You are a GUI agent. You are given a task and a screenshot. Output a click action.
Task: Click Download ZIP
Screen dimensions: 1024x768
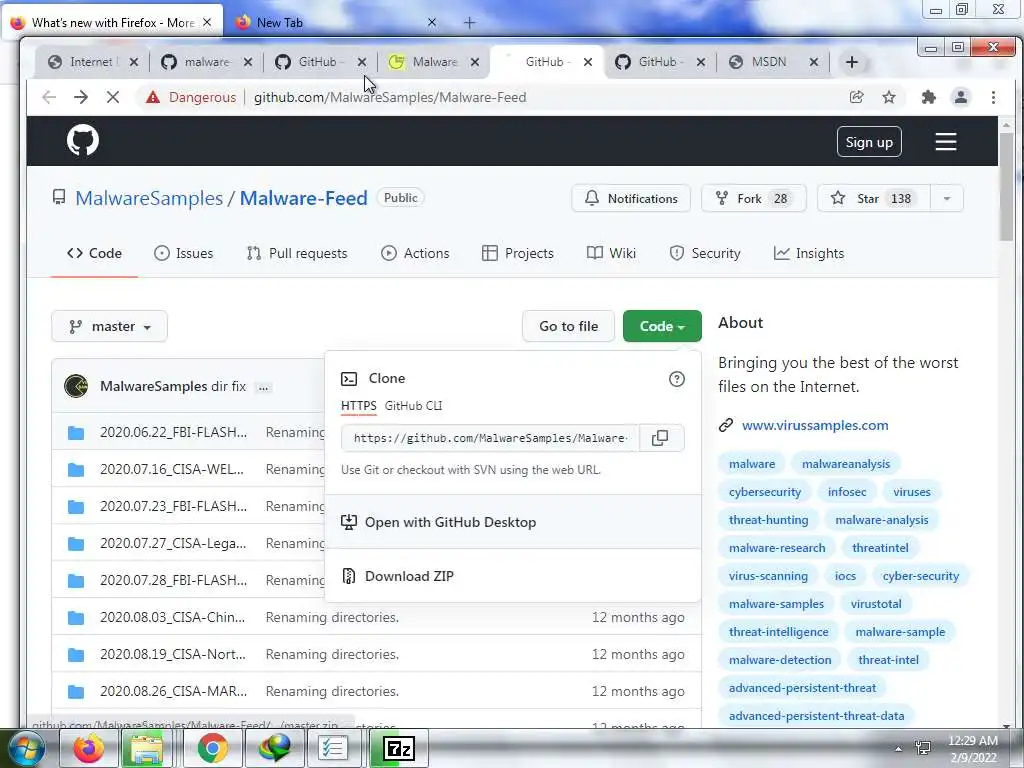coord(409,576)
